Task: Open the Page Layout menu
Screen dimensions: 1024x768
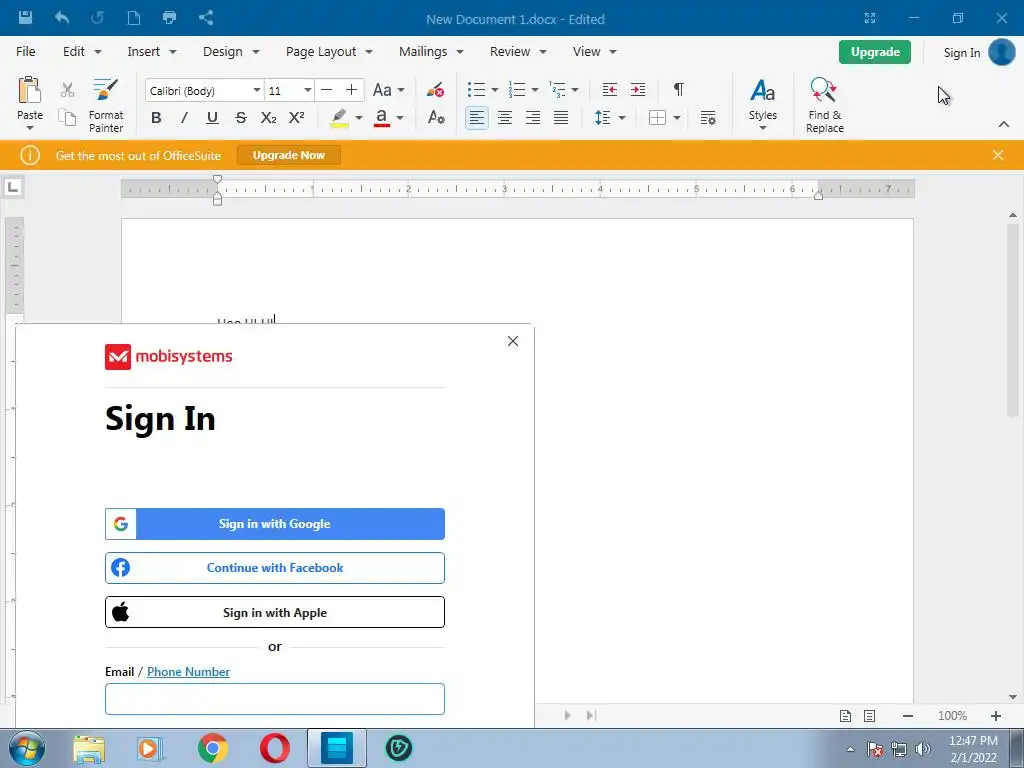Action: coord(328,52)
